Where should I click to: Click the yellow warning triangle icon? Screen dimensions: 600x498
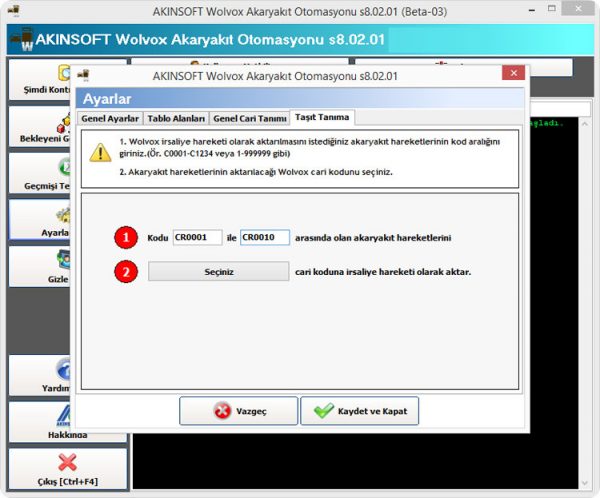pyautogui.click(x=100, y=152)
